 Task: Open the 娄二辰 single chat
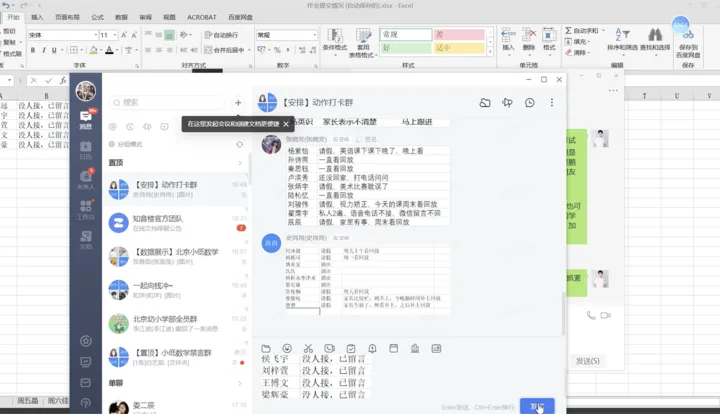coord(177,406)
